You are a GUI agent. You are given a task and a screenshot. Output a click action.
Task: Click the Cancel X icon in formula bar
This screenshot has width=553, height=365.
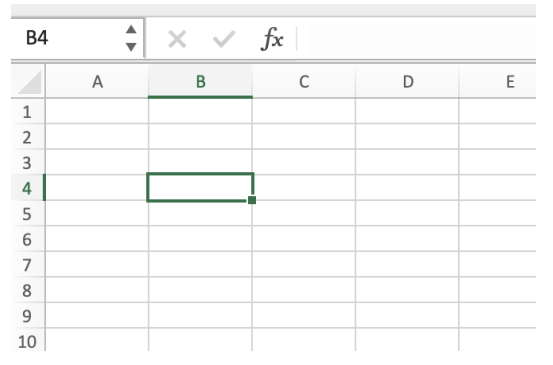click(177, 39)
